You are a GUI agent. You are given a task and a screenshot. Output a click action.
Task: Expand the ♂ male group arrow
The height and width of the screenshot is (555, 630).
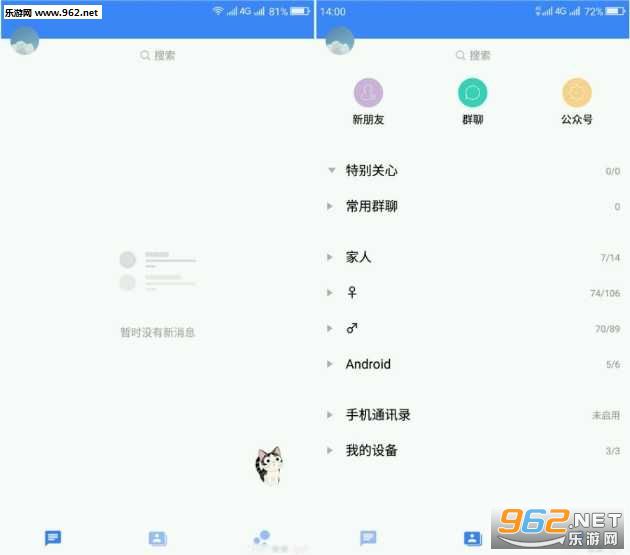click(x=330, y=328)
